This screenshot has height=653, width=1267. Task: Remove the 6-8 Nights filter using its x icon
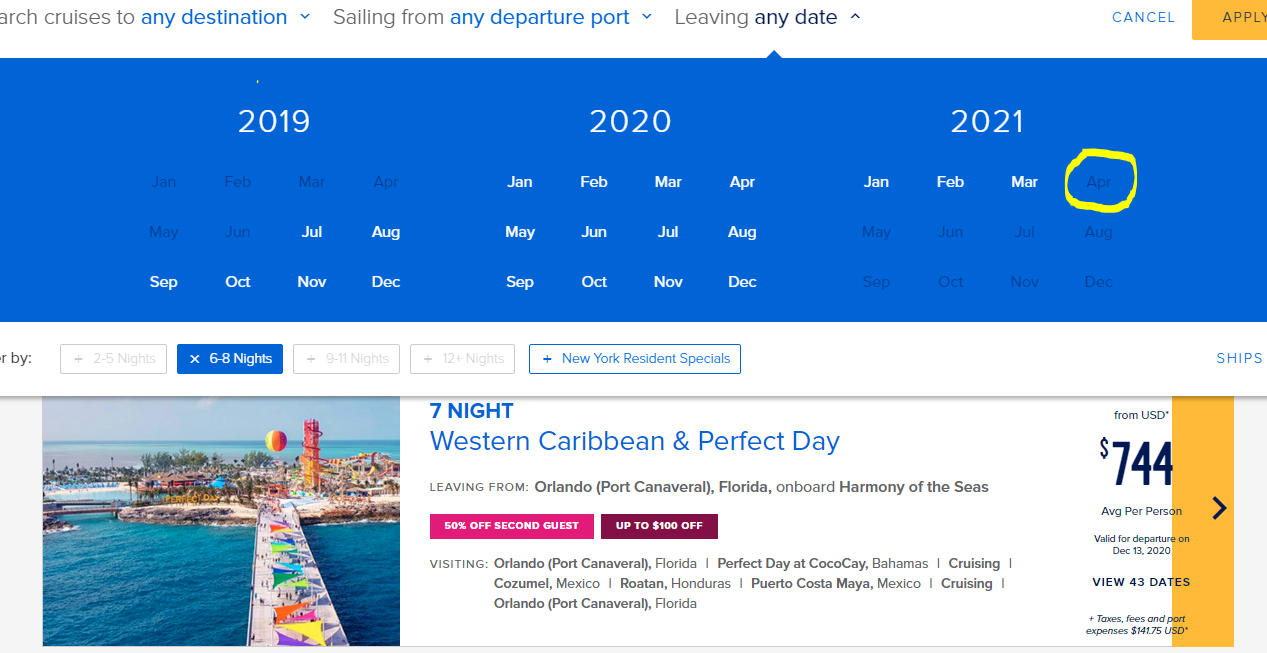pos(195,359)
